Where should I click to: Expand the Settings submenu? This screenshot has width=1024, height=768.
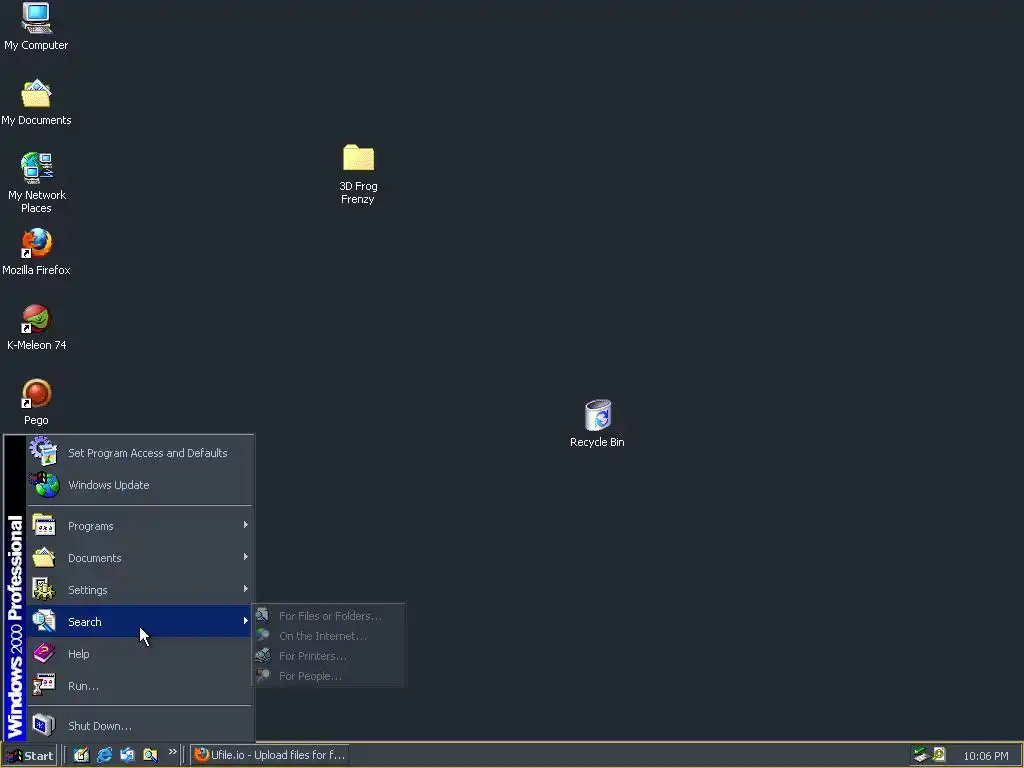pyautogui.click(x=140, y=590)
